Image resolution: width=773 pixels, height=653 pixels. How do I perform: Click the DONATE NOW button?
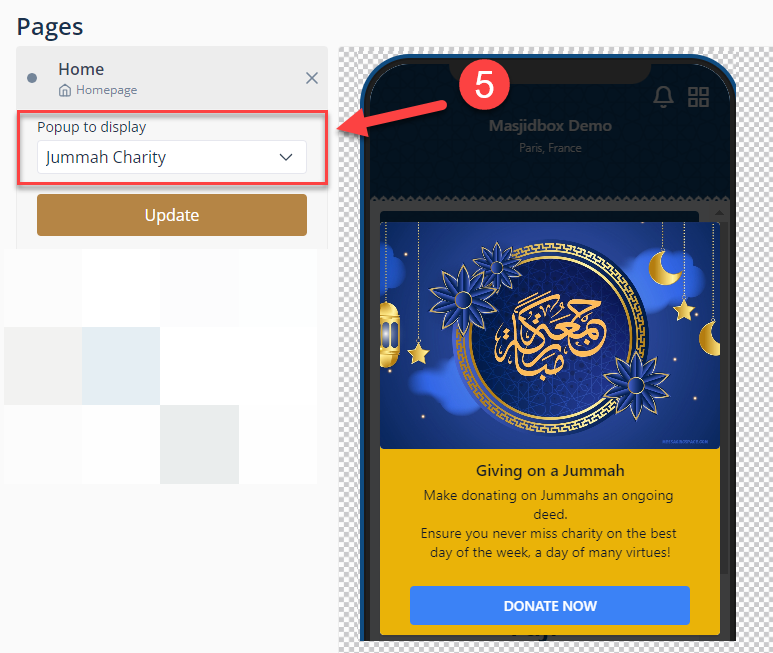(550, 605)
